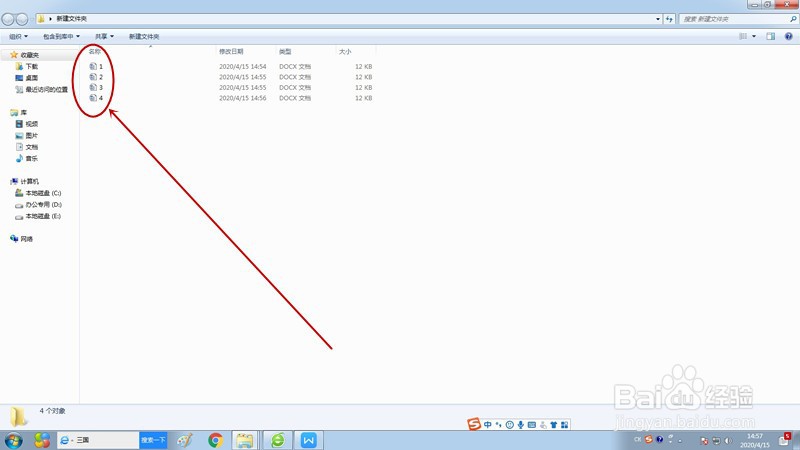Select the DOCX file named 1

[96, 66]
